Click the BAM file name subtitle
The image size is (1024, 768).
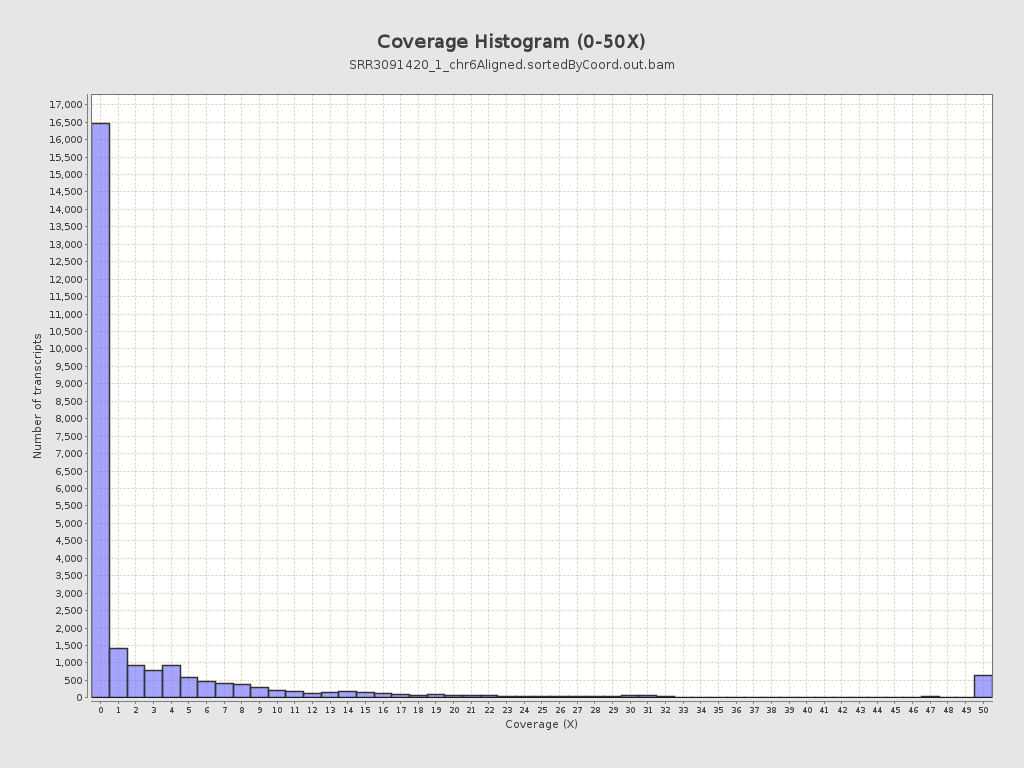coord(511,65)
